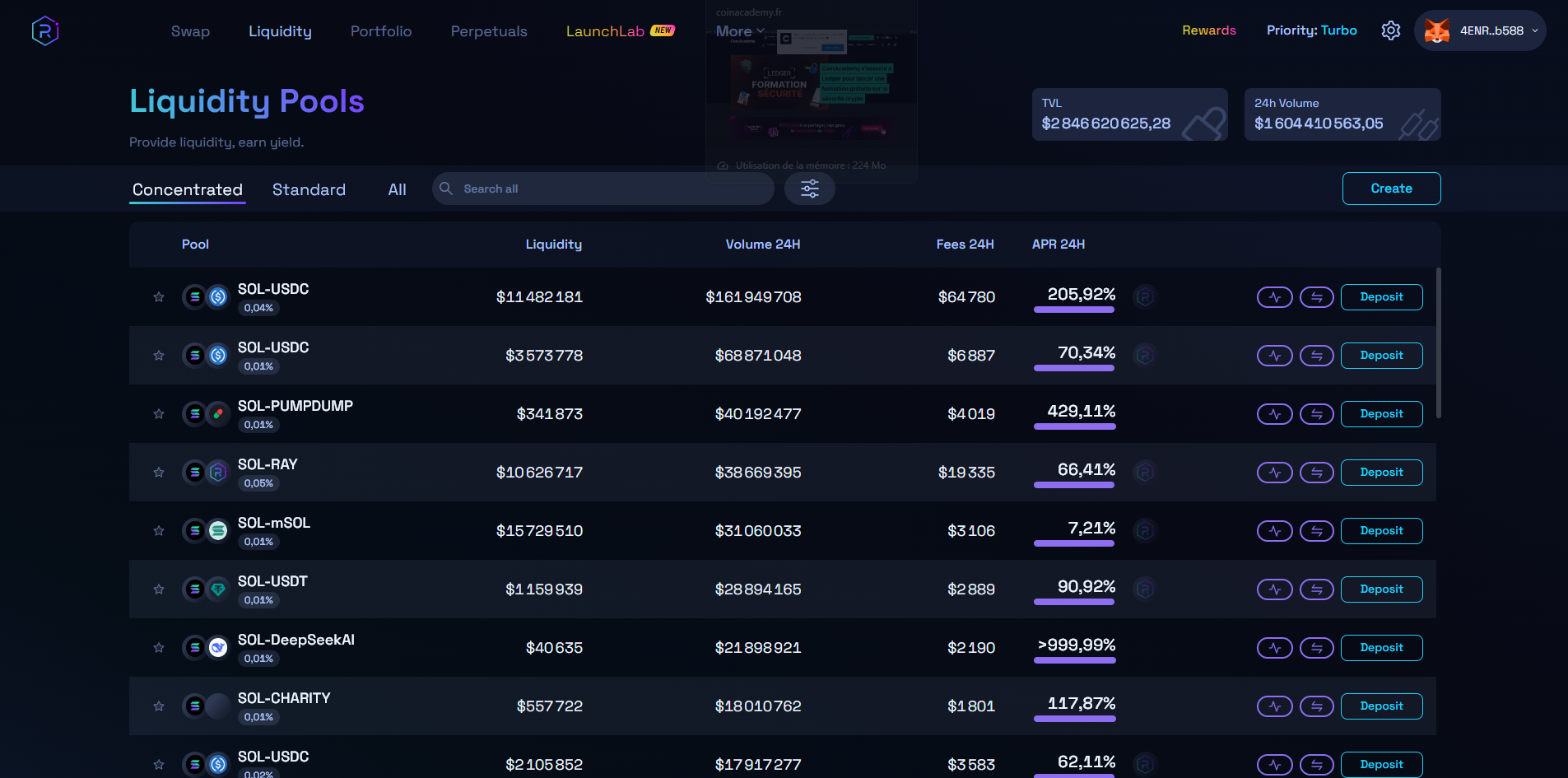Click the token pair icons of SOL-RAY

pyautogui.click(x=206, y=473)
